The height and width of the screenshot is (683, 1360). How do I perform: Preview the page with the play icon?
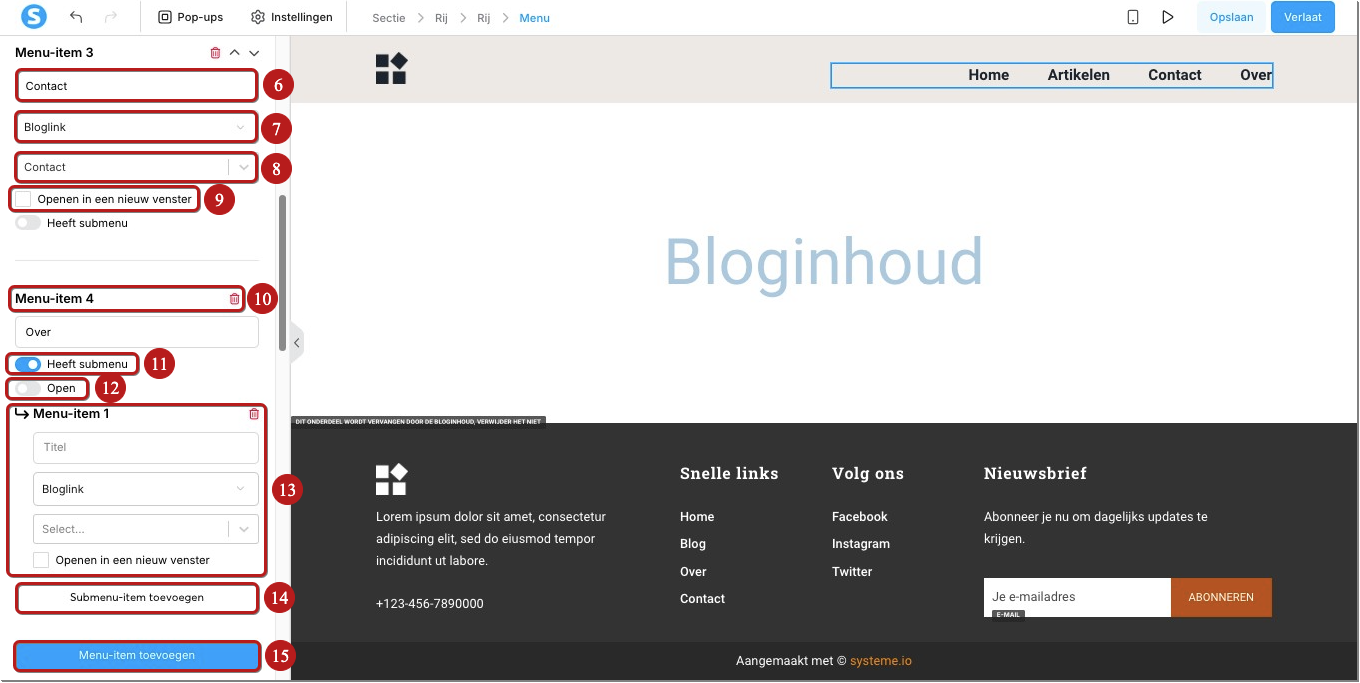coord(1167,17)
